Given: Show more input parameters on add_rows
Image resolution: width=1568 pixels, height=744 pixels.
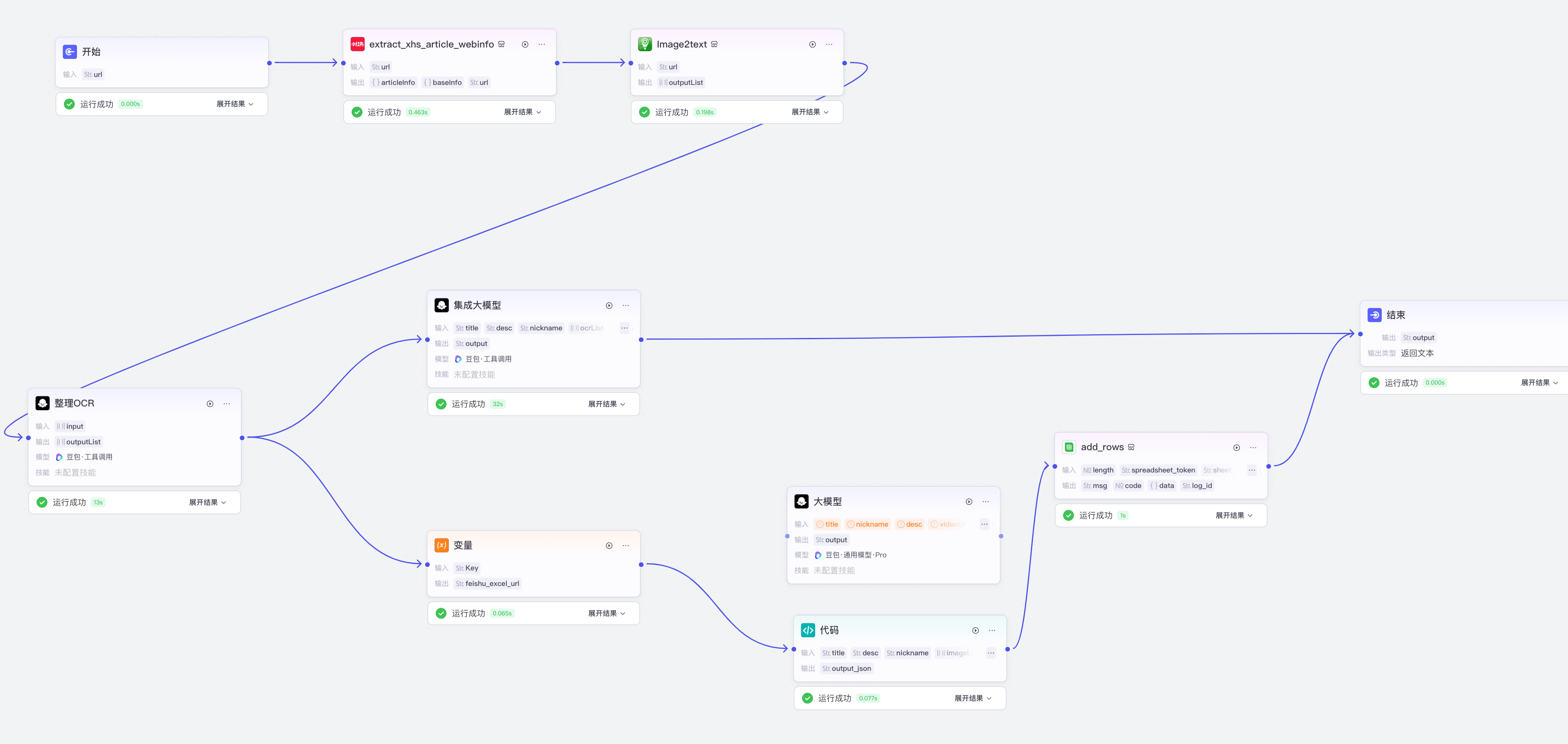Looking at the screenshot, I should pos(1251,470).
